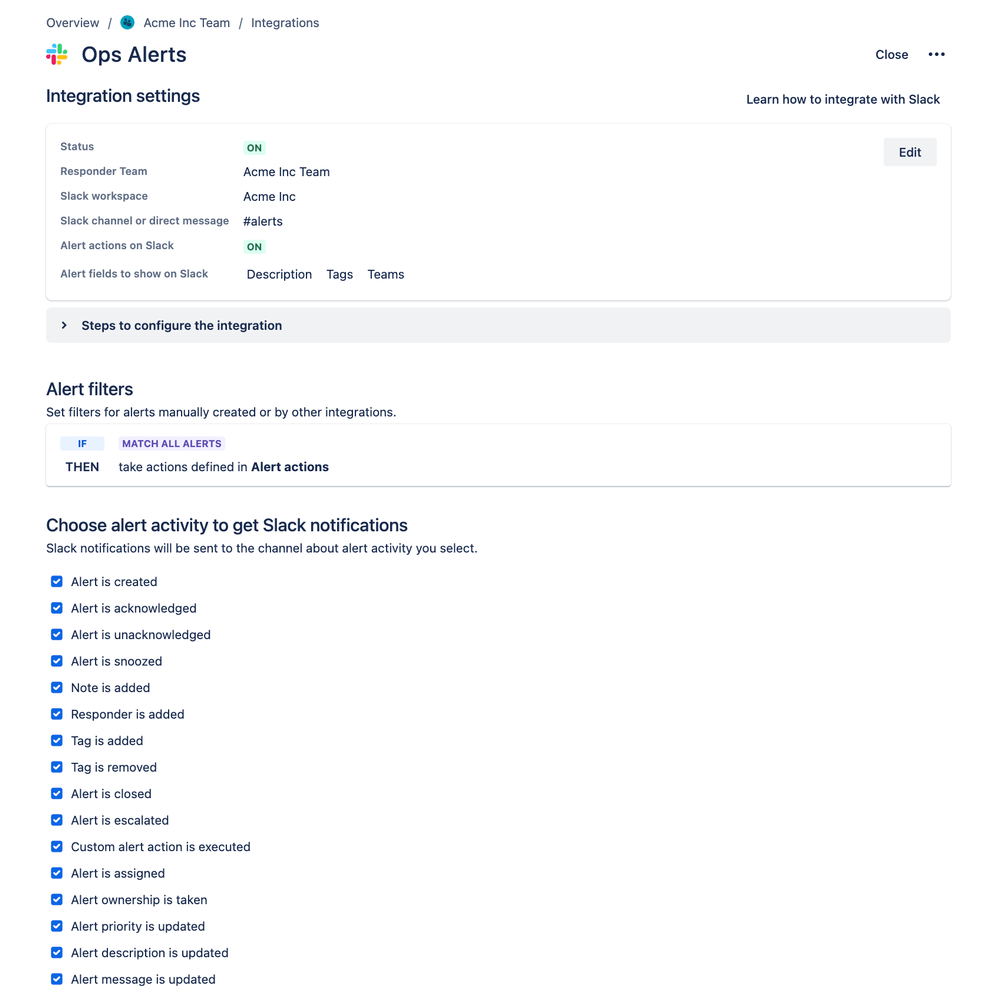Expand Steps to configure the integration chevron
Image resolution: width=997 pixels, height=999 pixels.
[64, 326]
